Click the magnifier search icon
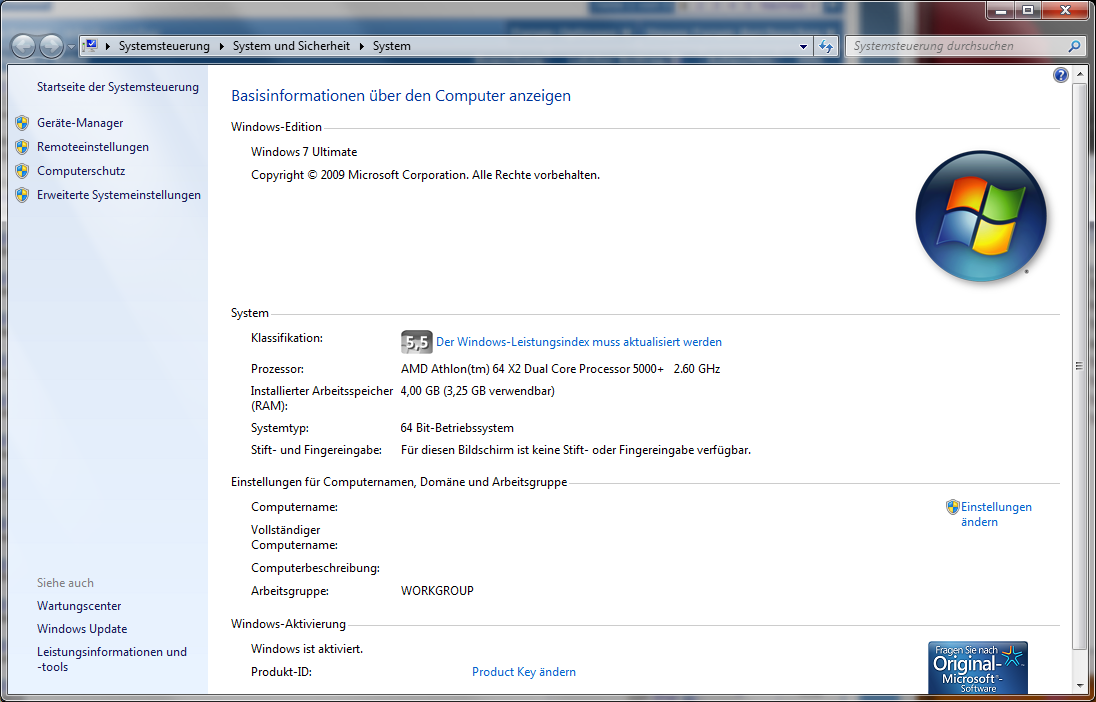The width and height of the screenshot is (1096, 702). click(x=1074, y=46)
